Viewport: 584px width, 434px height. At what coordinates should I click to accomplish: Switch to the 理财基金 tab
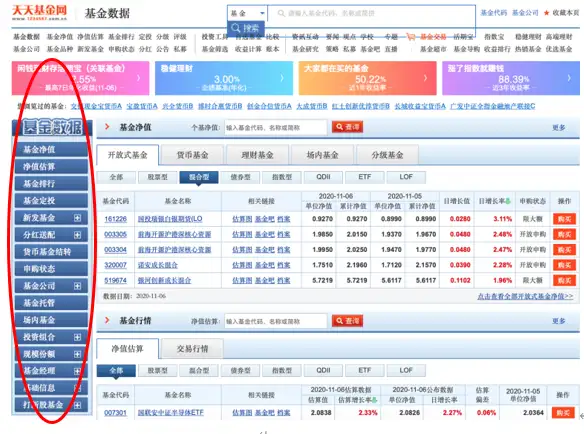pos(257,155)
